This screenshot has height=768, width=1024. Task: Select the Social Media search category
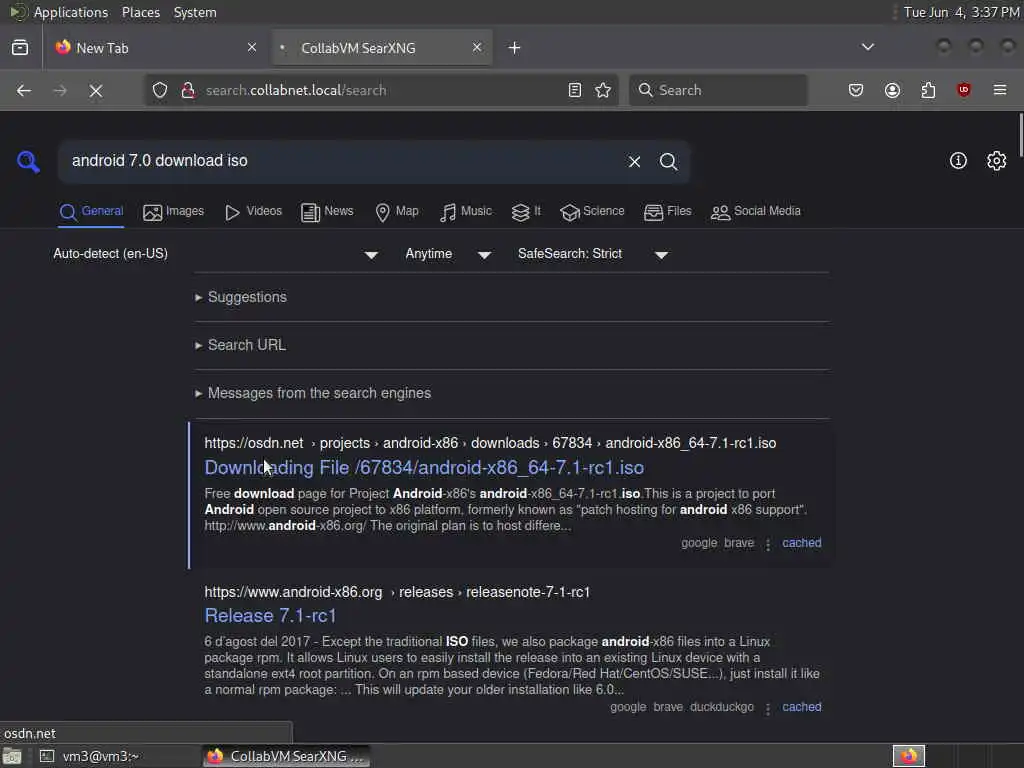(756, 212)
